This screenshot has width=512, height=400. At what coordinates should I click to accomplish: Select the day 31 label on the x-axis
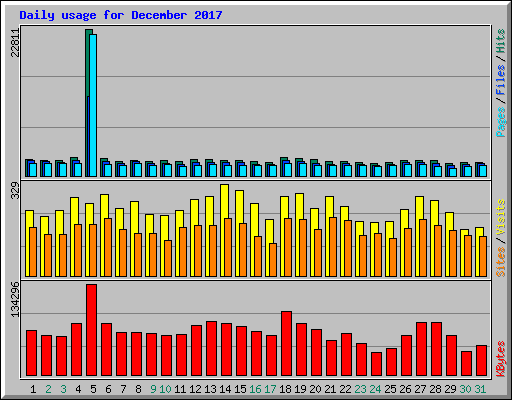(x=480, y=389)
